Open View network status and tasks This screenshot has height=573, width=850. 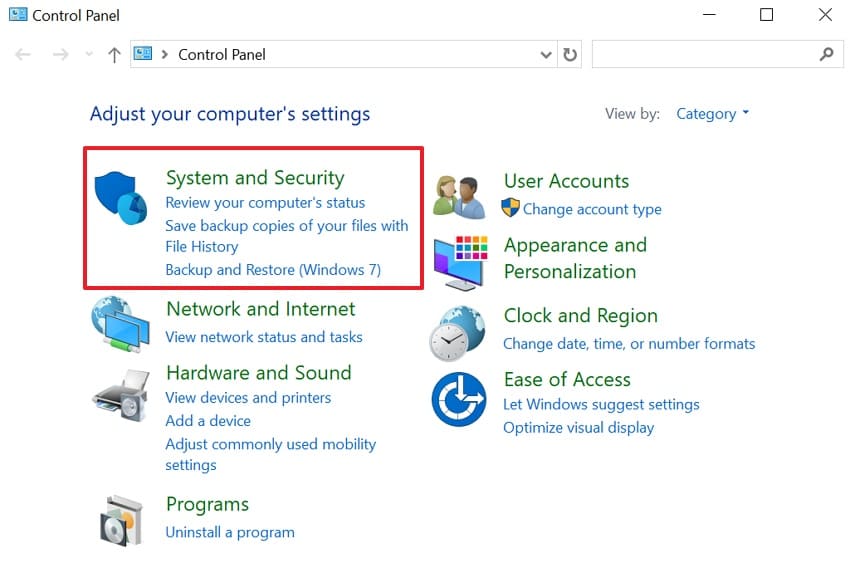pos(263,337)
